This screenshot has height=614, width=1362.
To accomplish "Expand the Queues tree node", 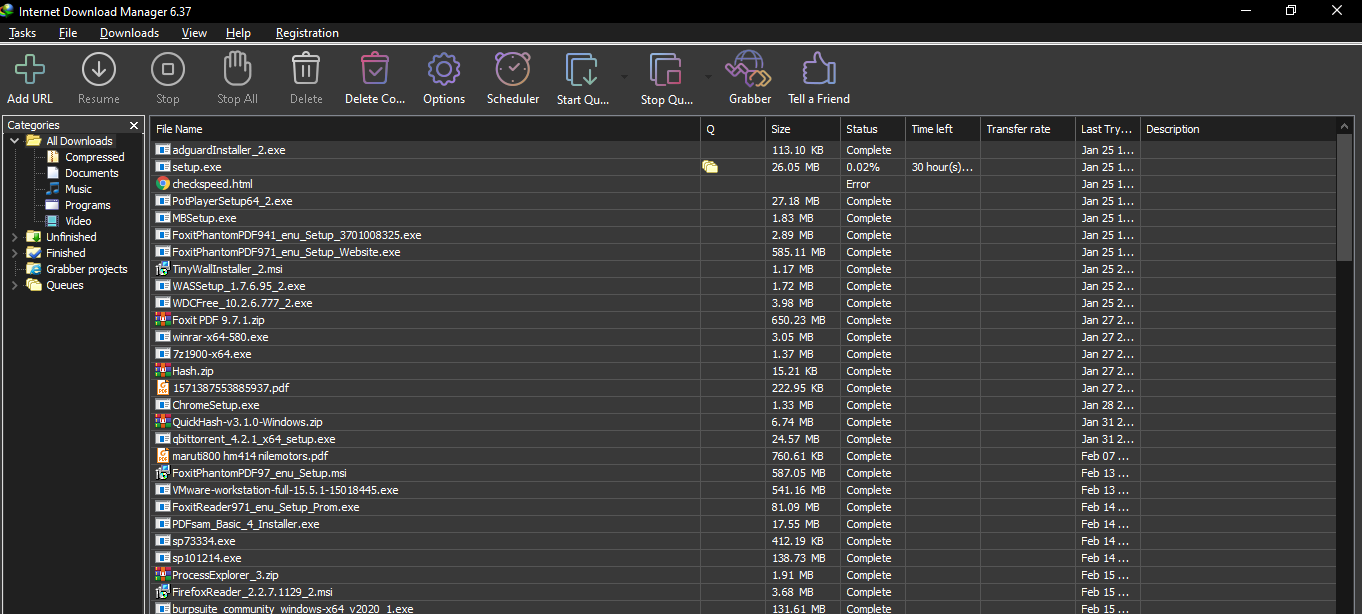I will [x=14, y=285].
